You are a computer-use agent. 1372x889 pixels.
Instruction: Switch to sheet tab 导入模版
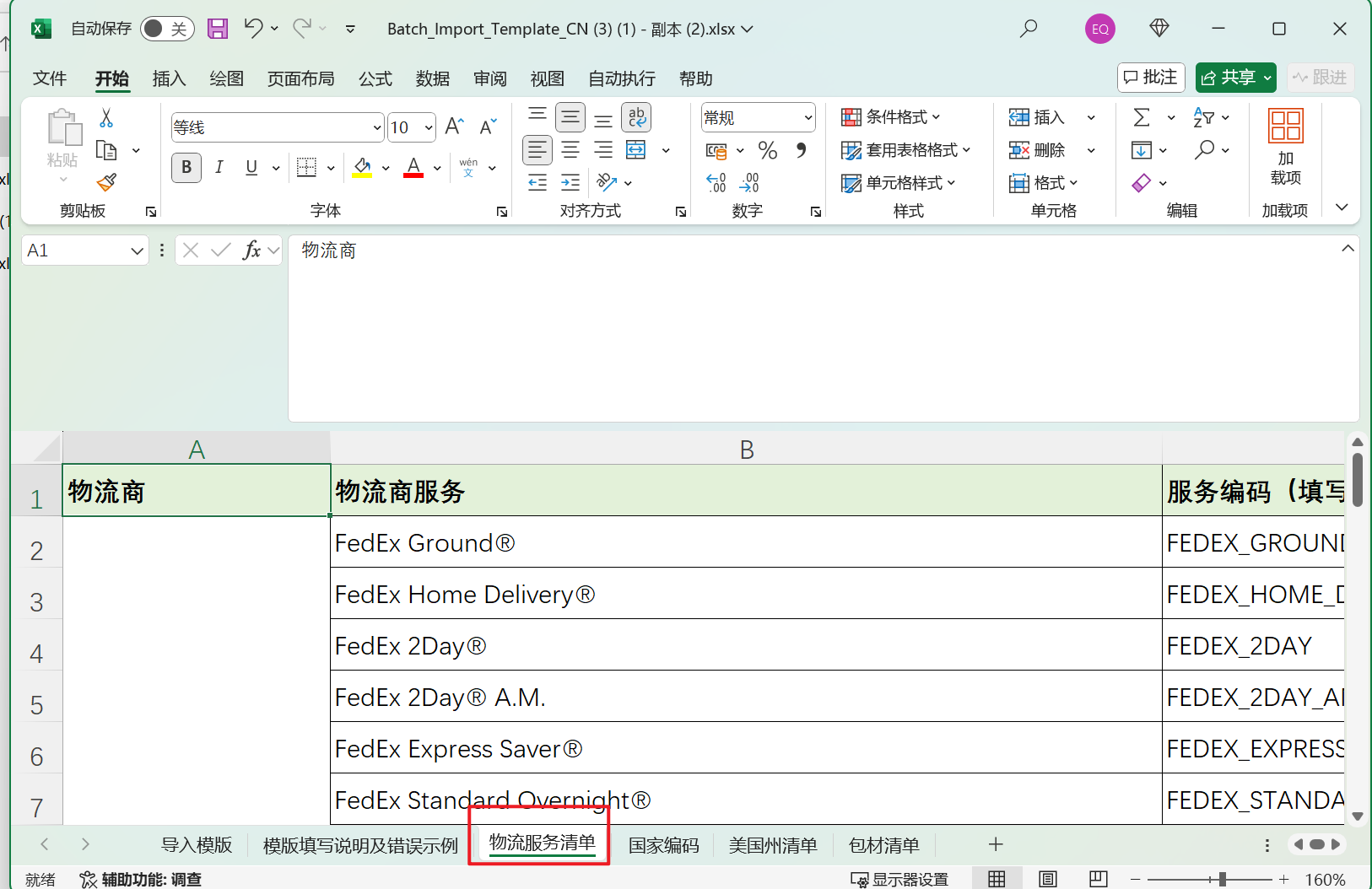tap(197, 844)
